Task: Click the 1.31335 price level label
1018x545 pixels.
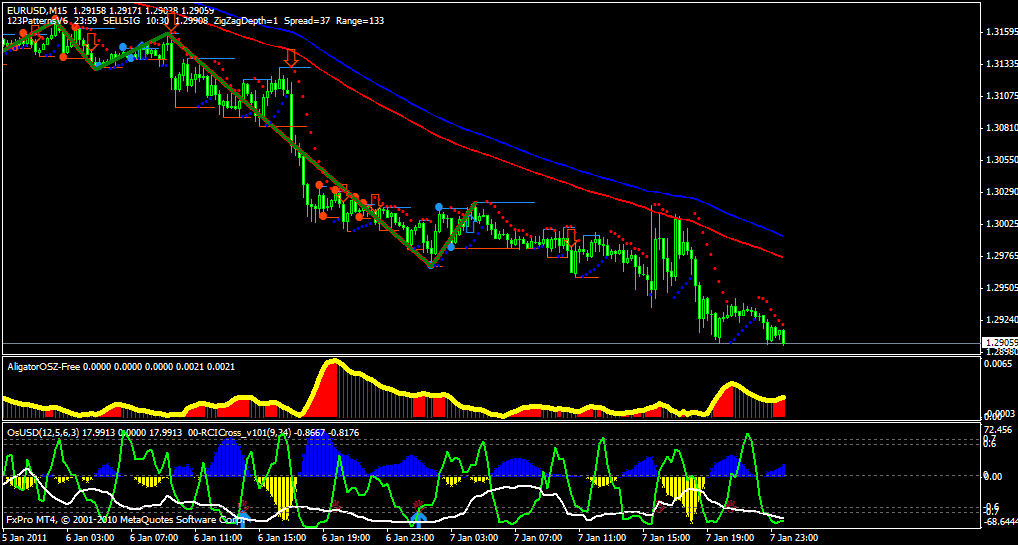Action: (x=1000, y=64)
